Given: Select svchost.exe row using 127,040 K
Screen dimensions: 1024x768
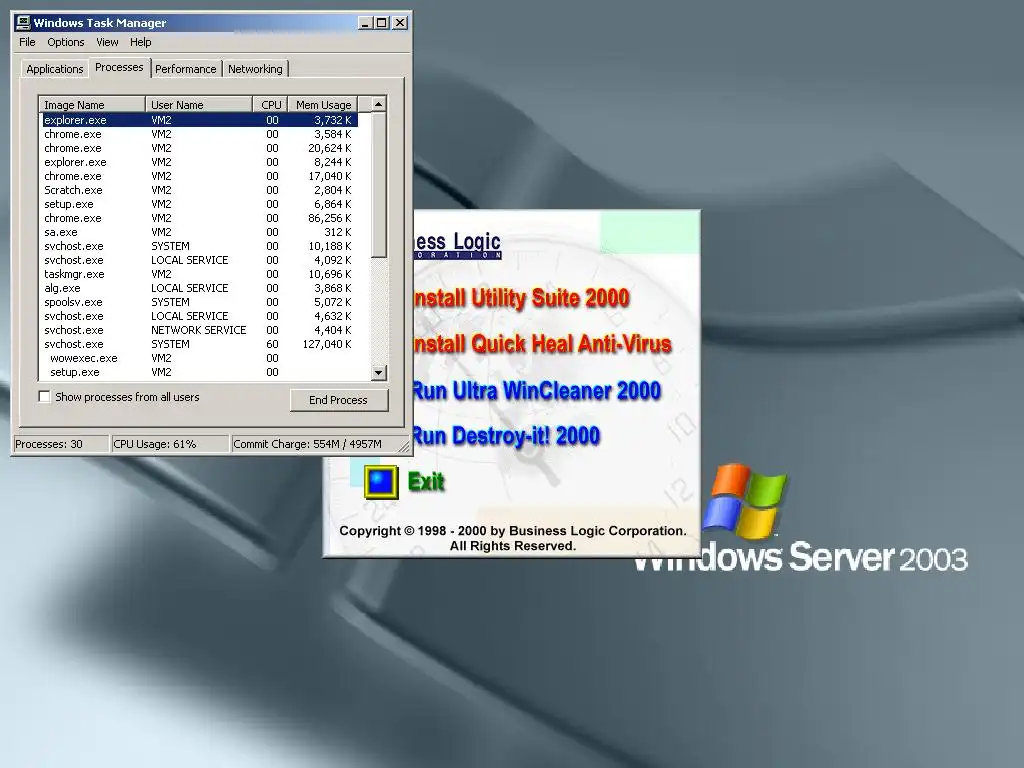Looking at the screenshot, I should [x=199, y=344].
